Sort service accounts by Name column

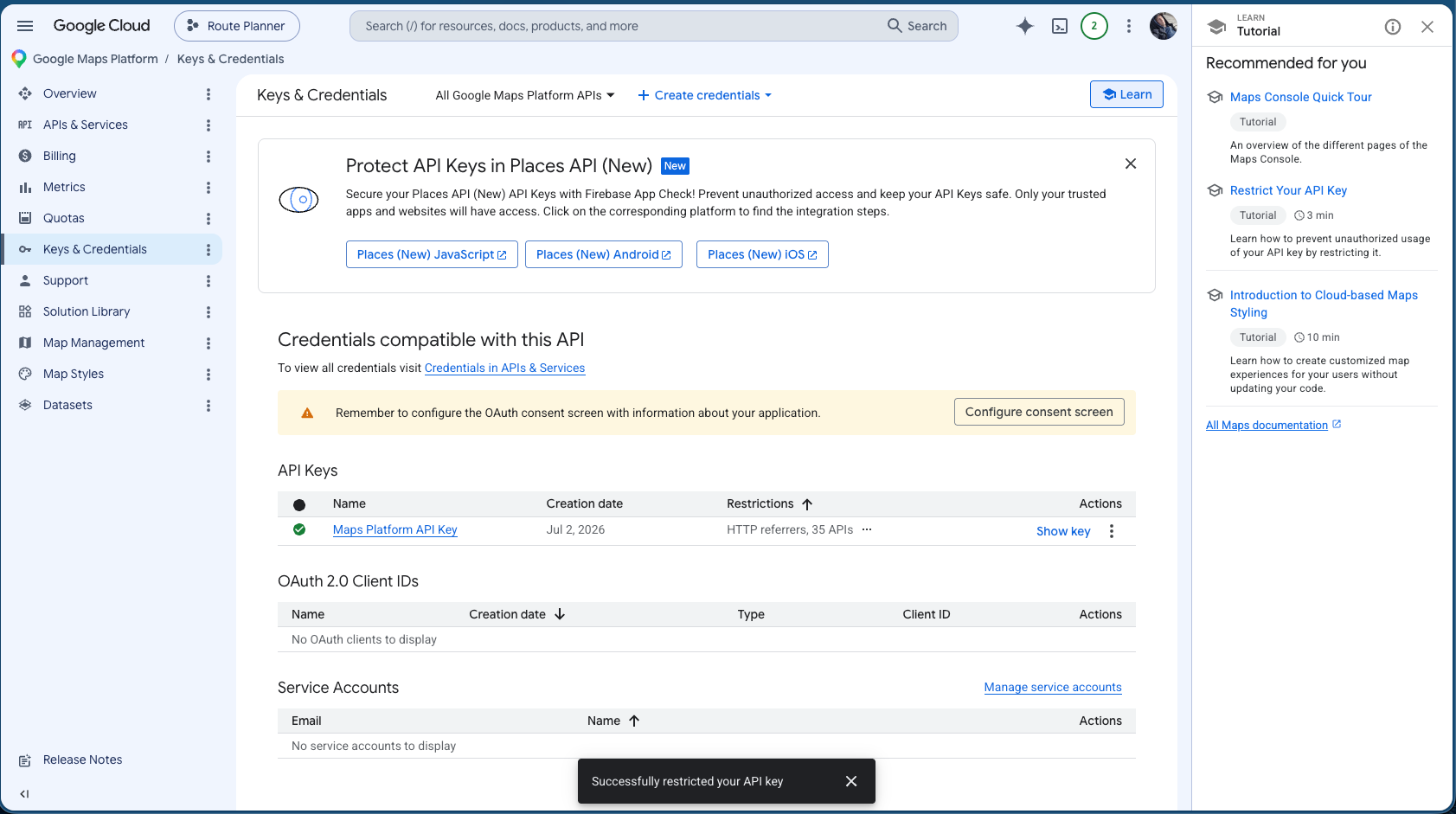[613, 721]
